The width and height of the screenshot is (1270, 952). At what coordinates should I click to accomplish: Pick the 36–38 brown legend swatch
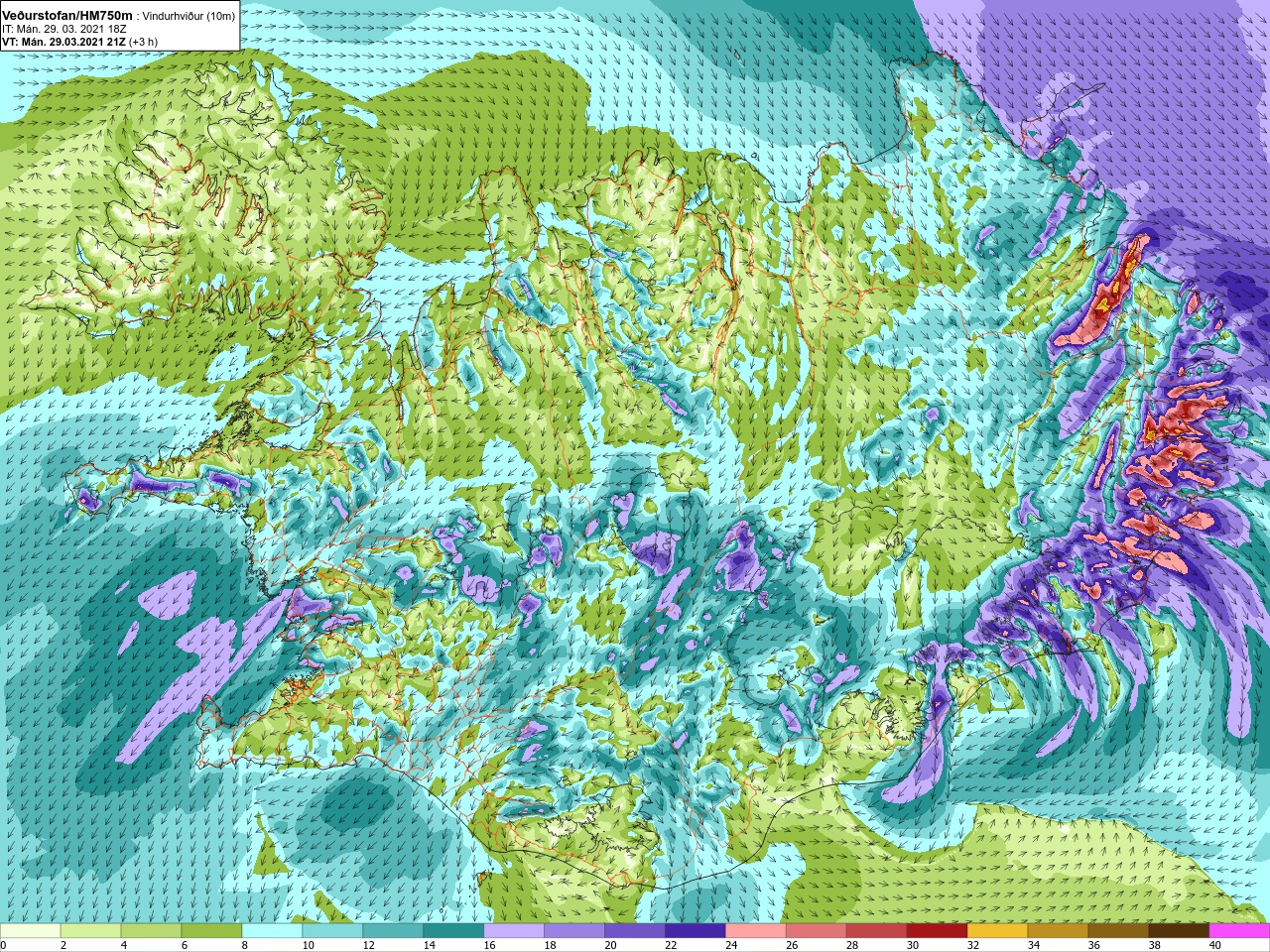[x=1119, y=930]
